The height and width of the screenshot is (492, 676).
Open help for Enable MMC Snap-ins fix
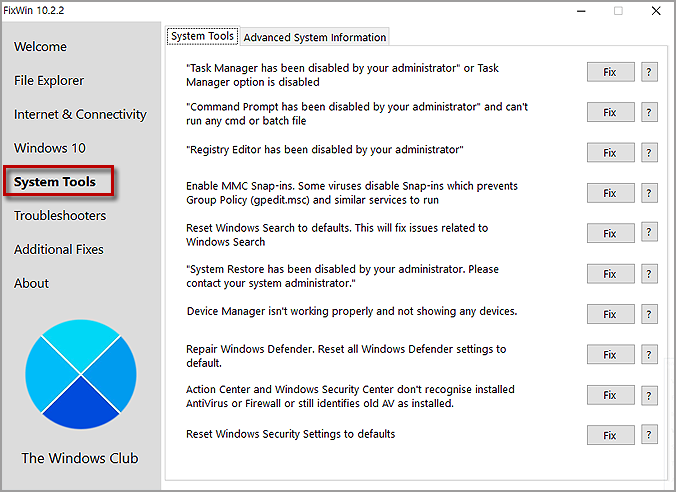point(649,193)
